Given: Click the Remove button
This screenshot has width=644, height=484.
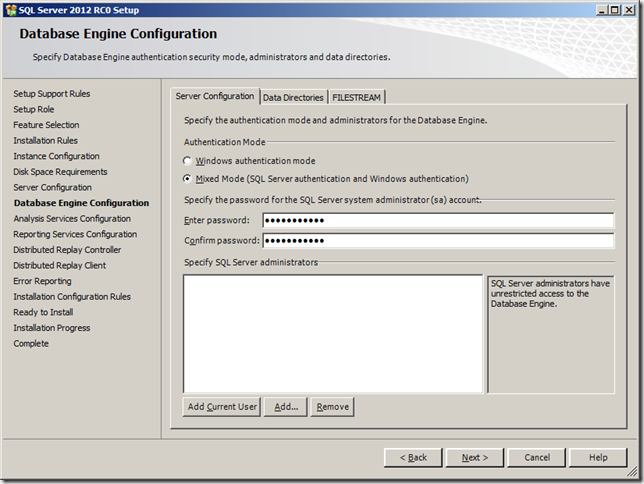Looking at the screenshot, I should pyautogui.click(x=332, y=407).
